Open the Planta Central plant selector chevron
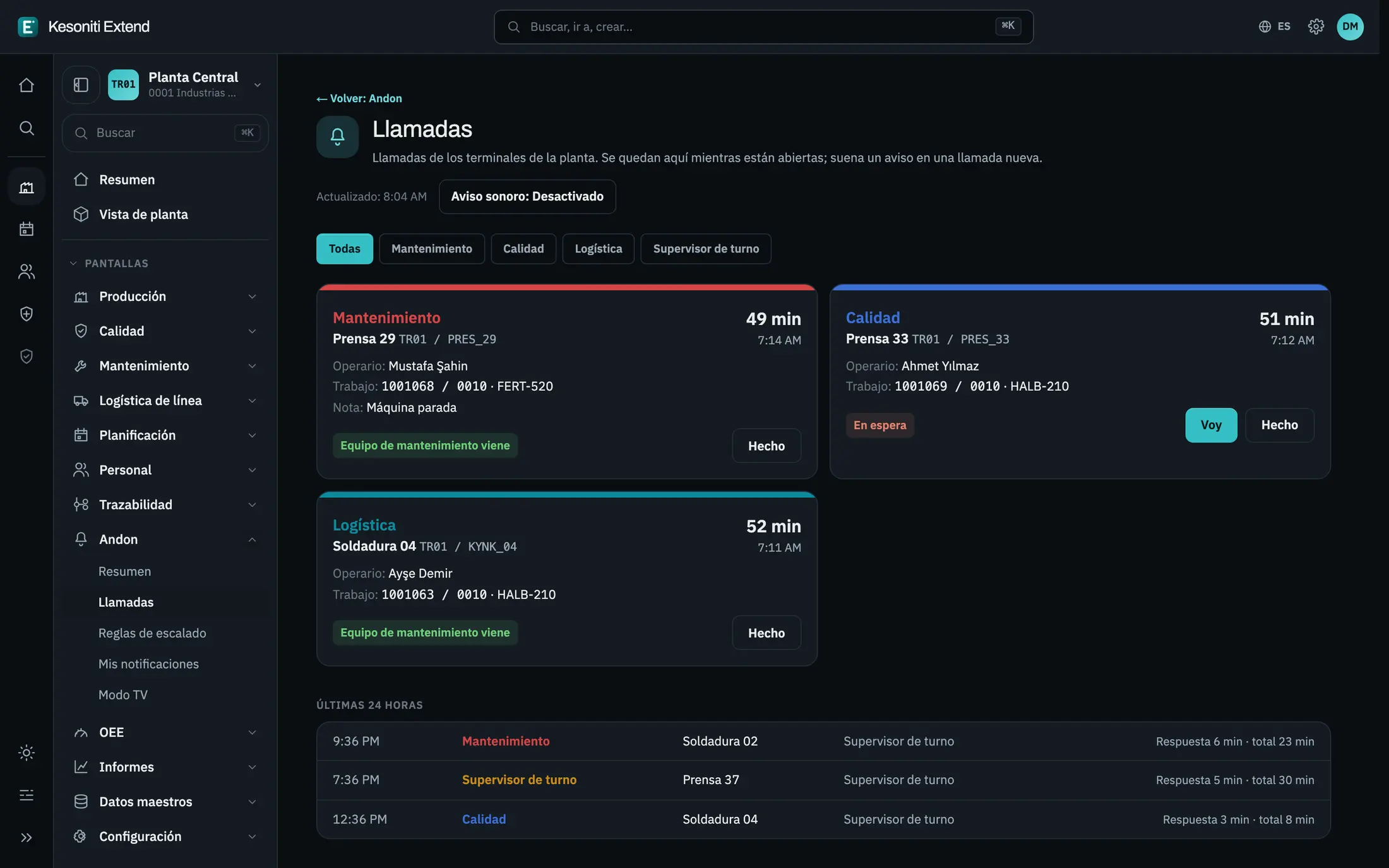Viewport: 1389px width, 868px height. click(258, 85)
